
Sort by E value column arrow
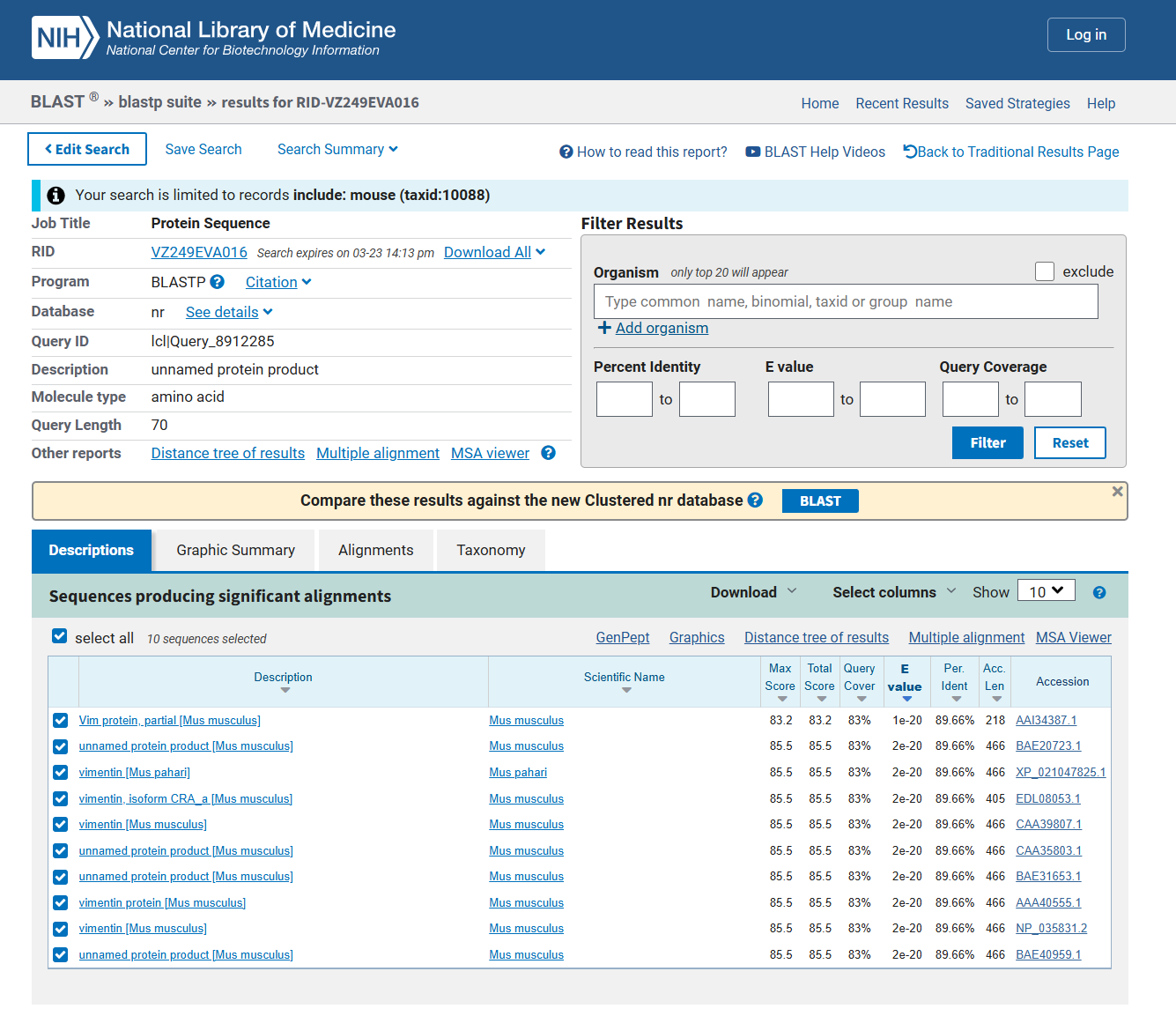tap(906, 699)
